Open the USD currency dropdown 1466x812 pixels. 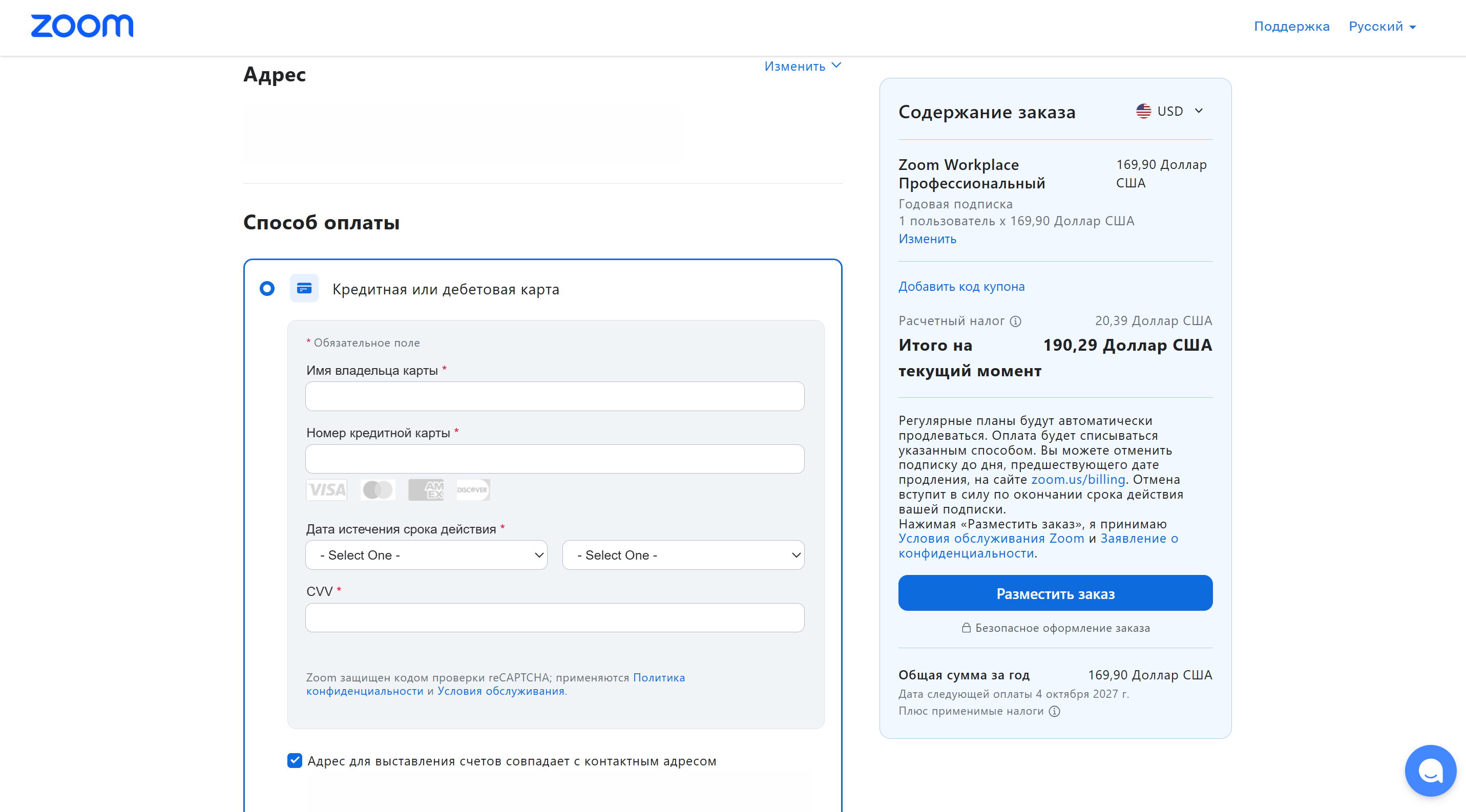pyautogui.click(x=1170, y=111)
